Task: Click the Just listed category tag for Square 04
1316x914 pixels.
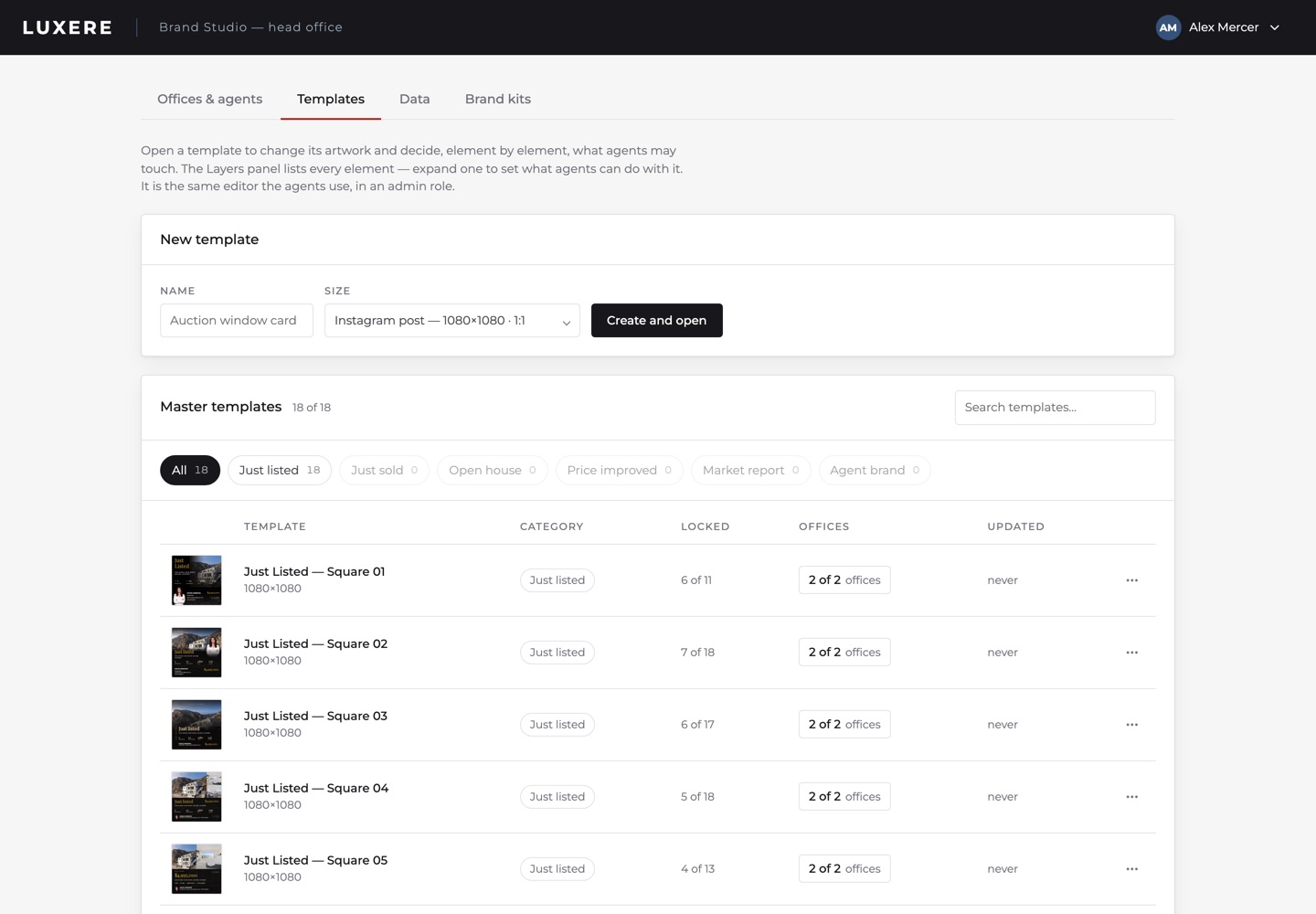Action: pyautogui.click(x=557, y=797)
